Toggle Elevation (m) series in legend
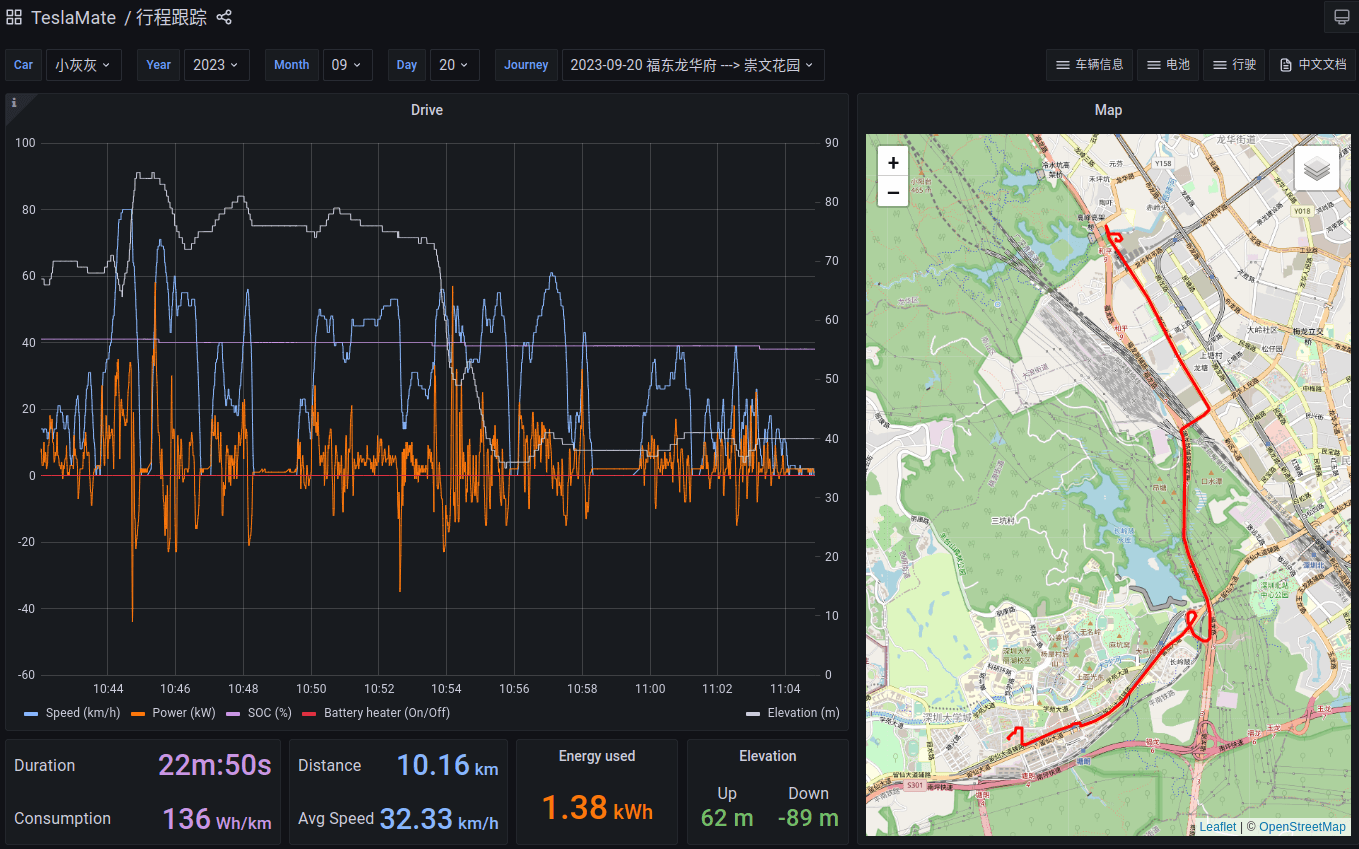The width and height of the screenshot is (1359, 849). click(802, 713)
